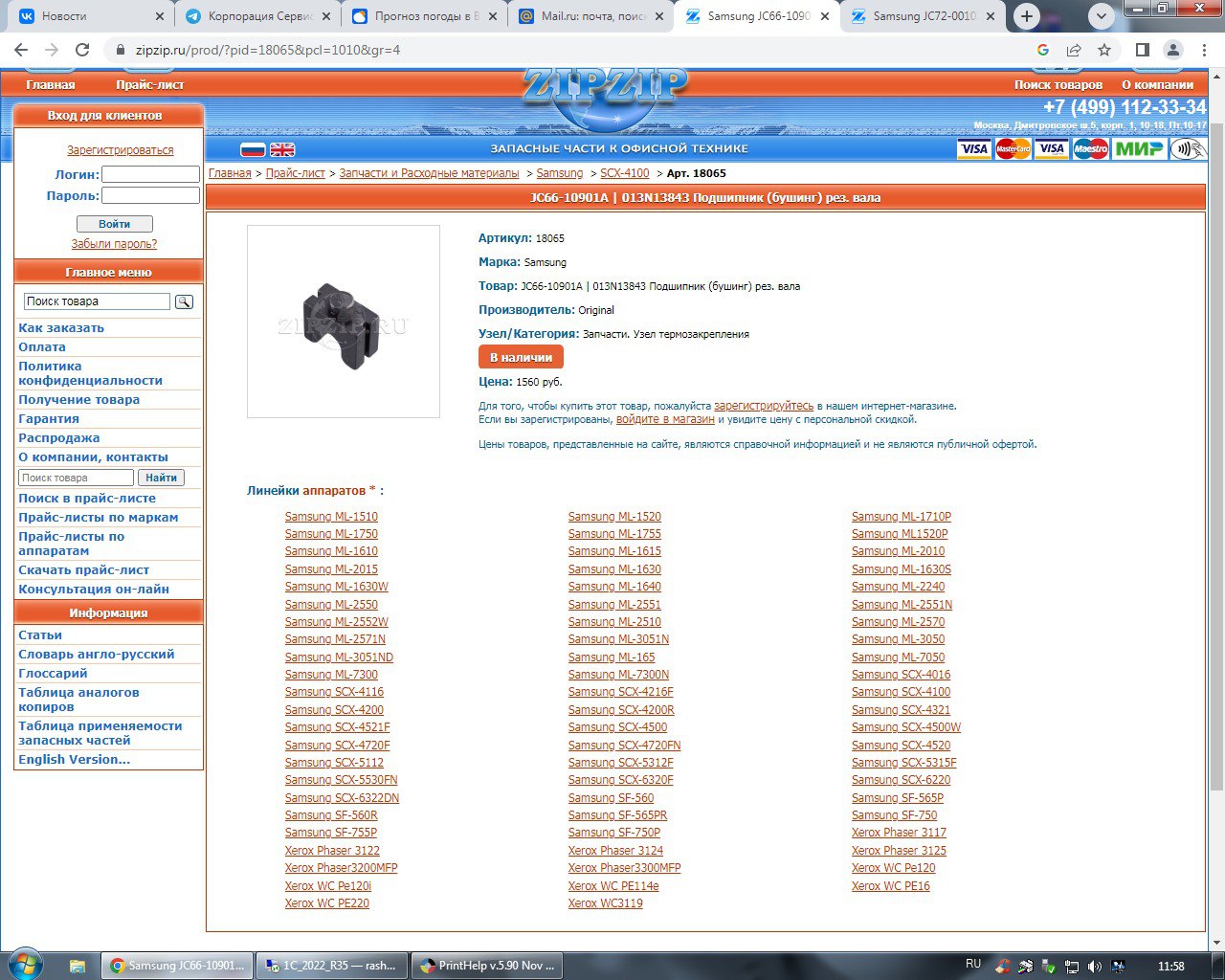Share this page via share icon
The image size is (1225, 980).
[x=1074, y=50]
